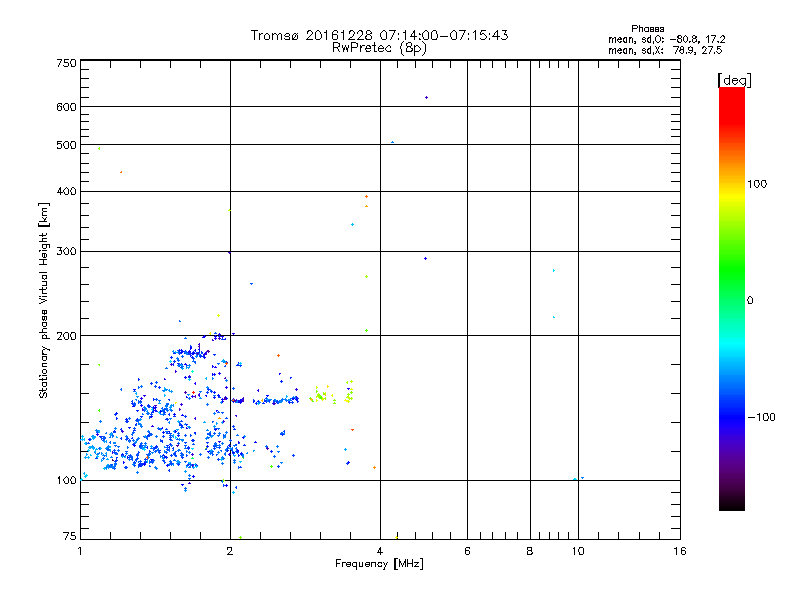The image size is (800, 600).
Task: Select the 'mean, sd,O: -80.8, 17.2' text
Action: click(x=666, y=40)
